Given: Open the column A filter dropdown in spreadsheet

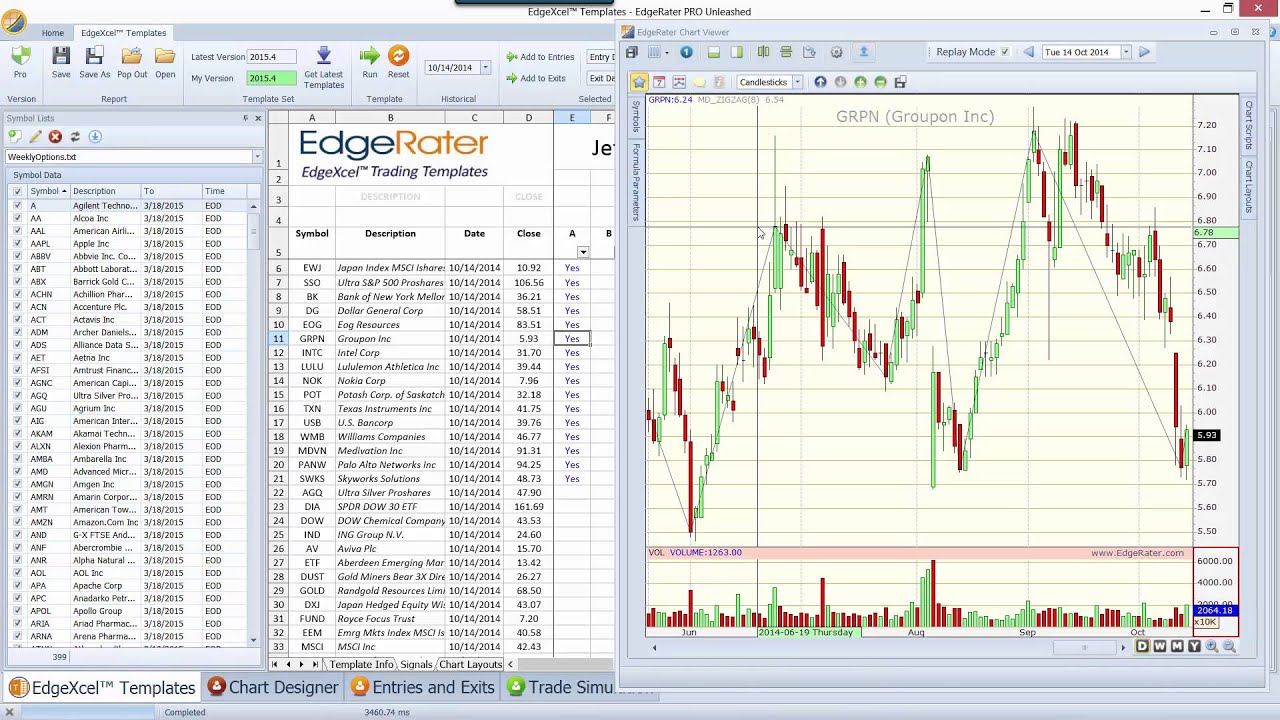Looking at the screenshot, I should (x=583, y=252).
